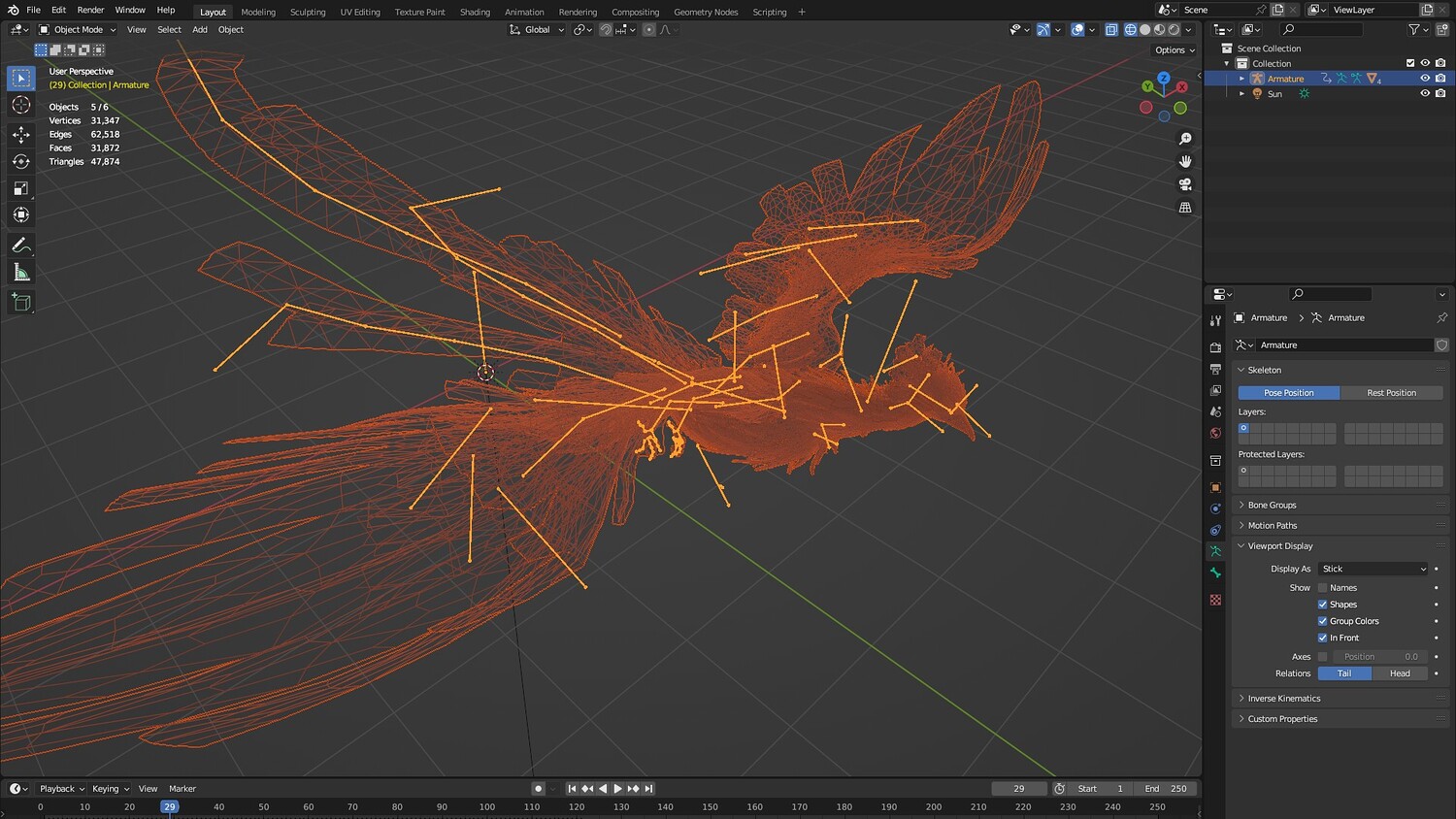Open the File menu
The image size is (1456, 819).
tap(33, 11)
